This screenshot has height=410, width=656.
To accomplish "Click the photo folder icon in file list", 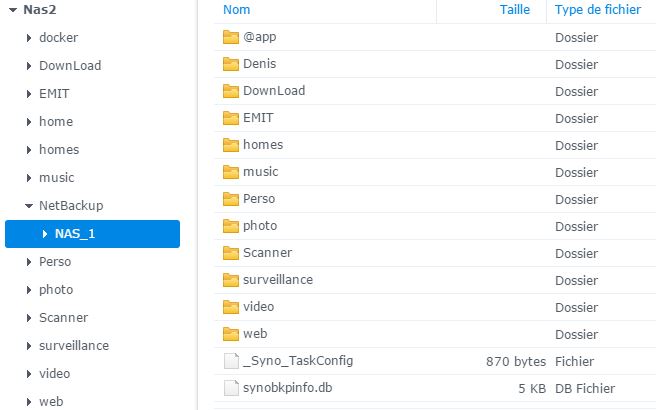I will pos(231,226).
